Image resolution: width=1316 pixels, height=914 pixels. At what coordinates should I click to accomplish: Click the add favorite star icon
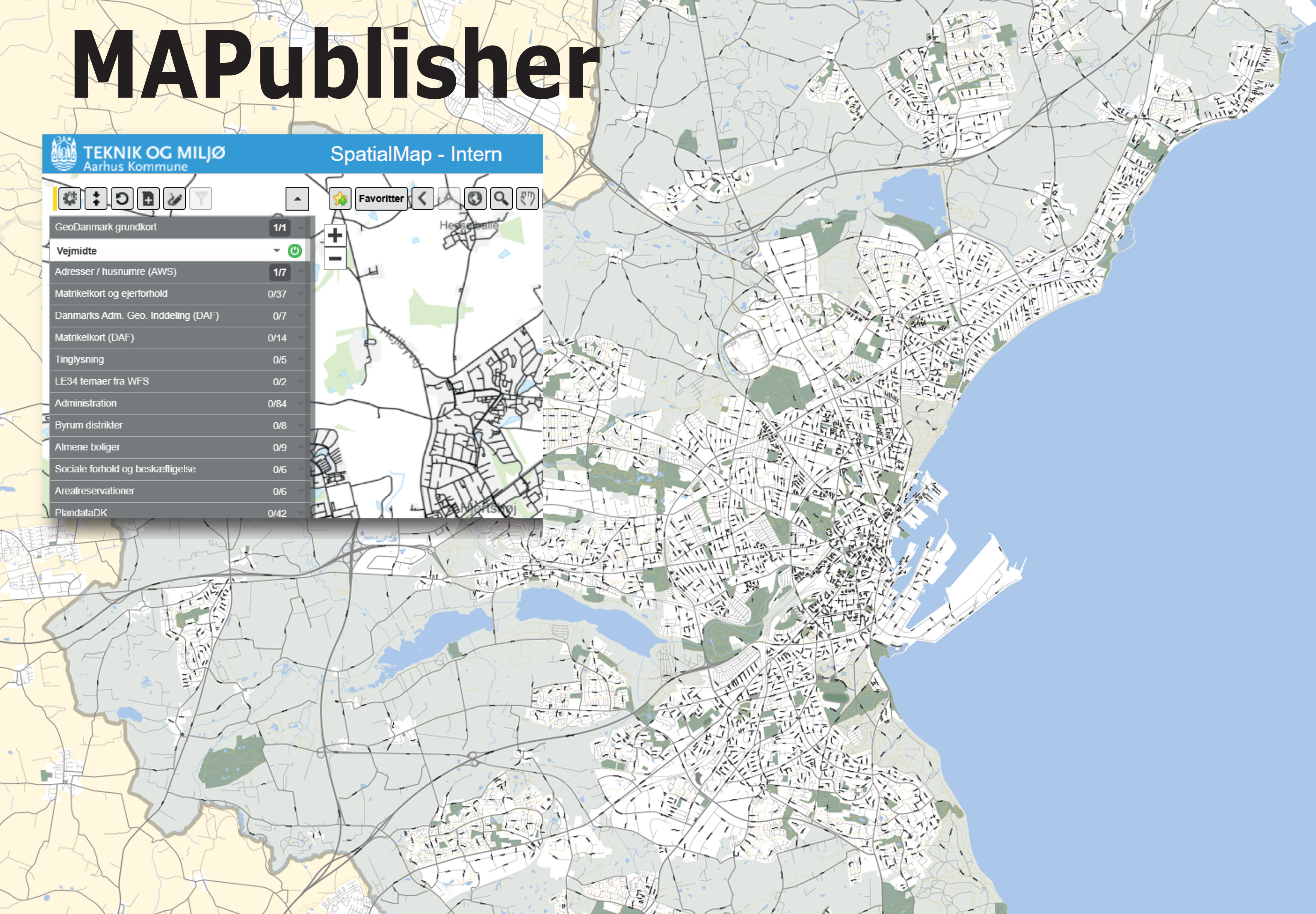[340, 199]
